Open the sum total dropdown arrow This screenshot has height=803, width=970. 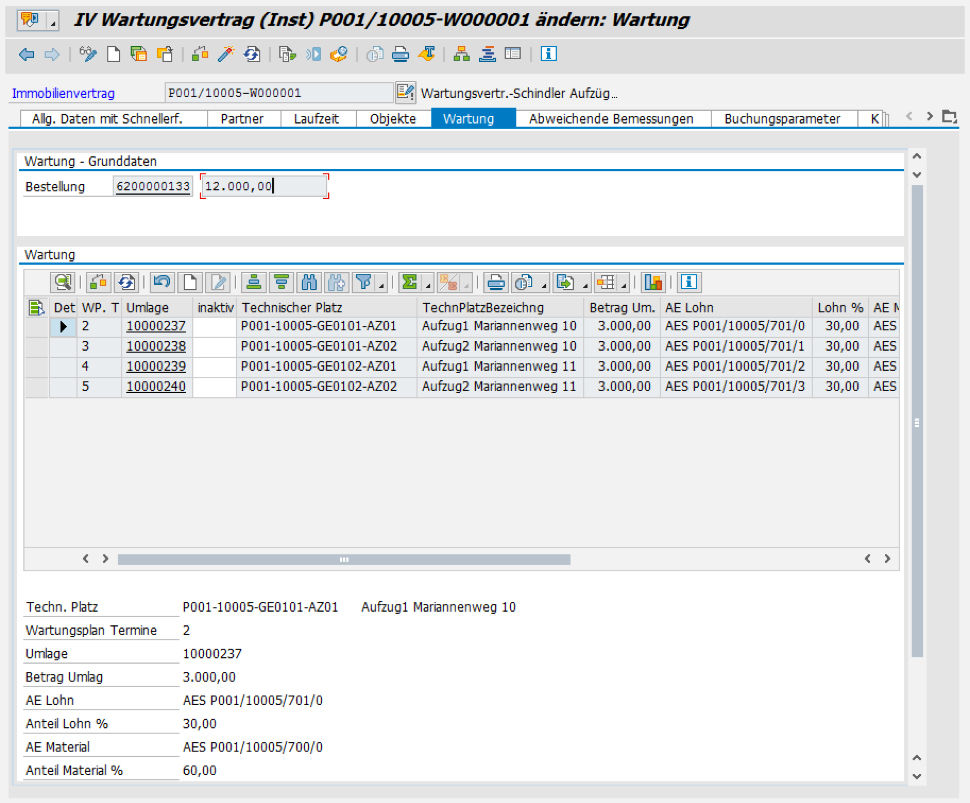click(428, 284)
